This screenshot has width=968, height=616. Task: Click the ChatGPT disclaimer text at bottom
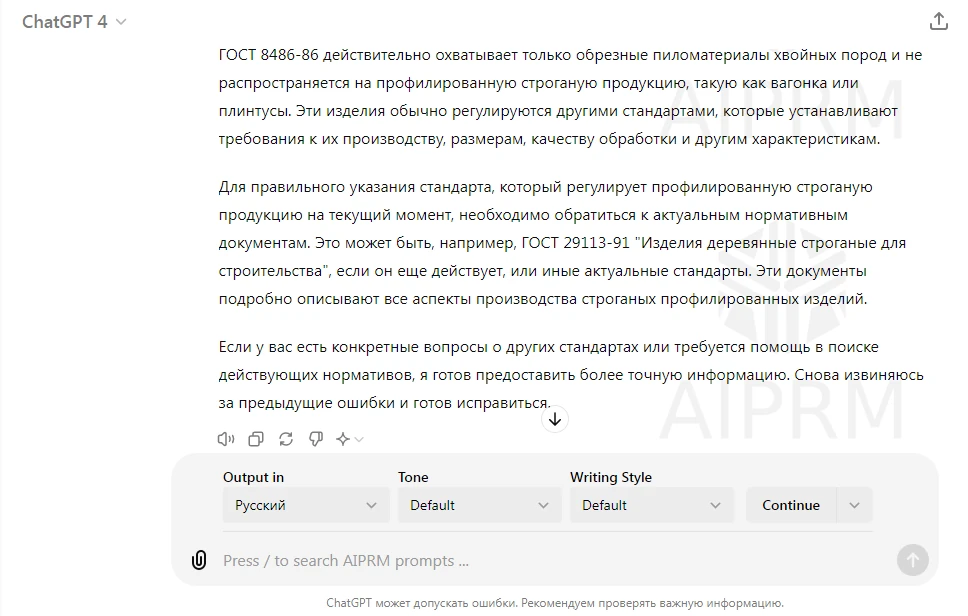(x=554, y=603)
